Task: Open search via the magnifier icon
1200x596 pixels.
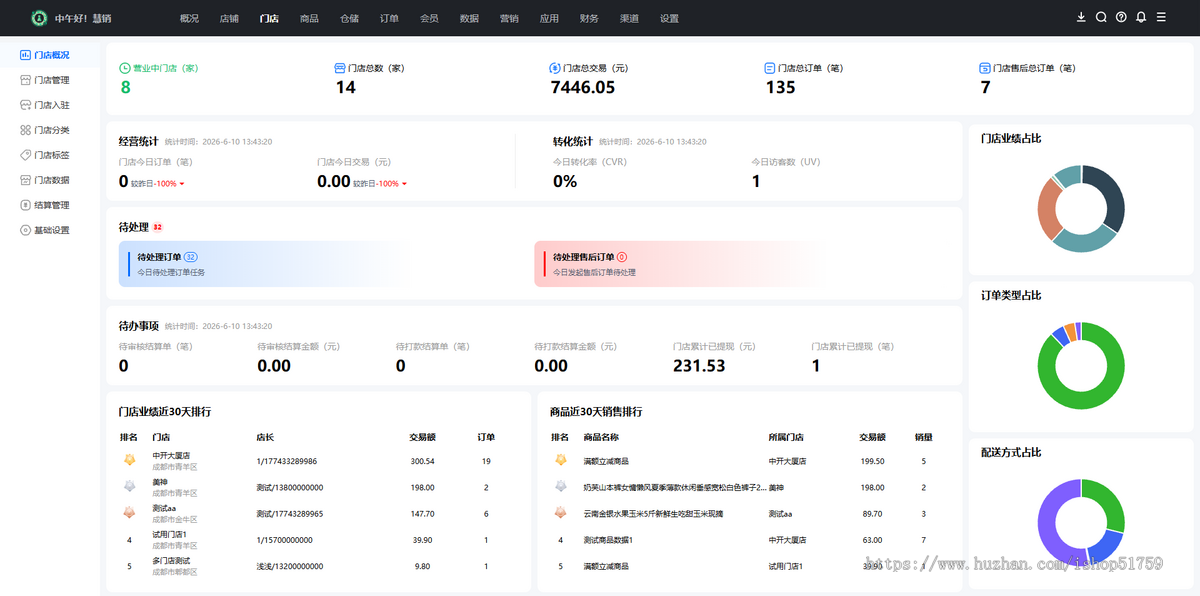Action: (x=1101, y=17)
